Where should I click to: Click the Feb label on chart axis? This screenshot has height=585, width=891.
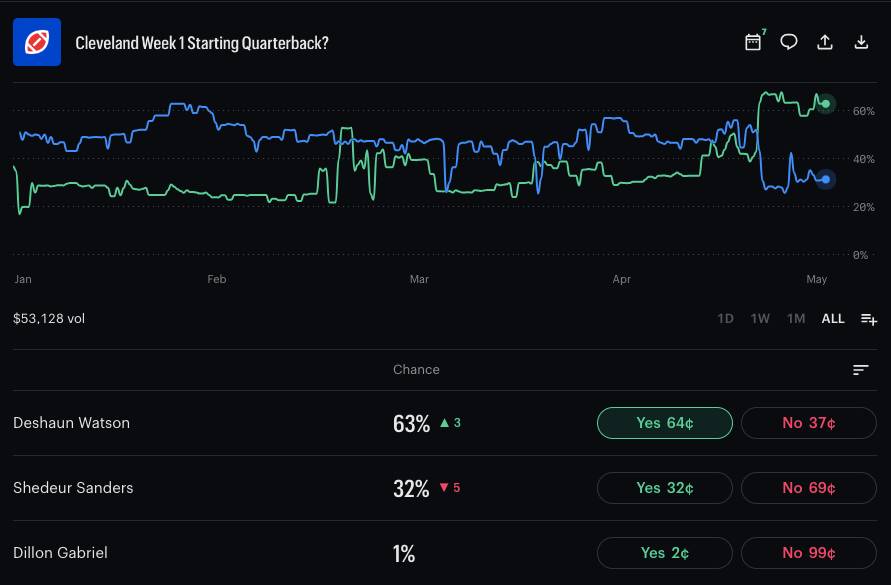[216, 279]
